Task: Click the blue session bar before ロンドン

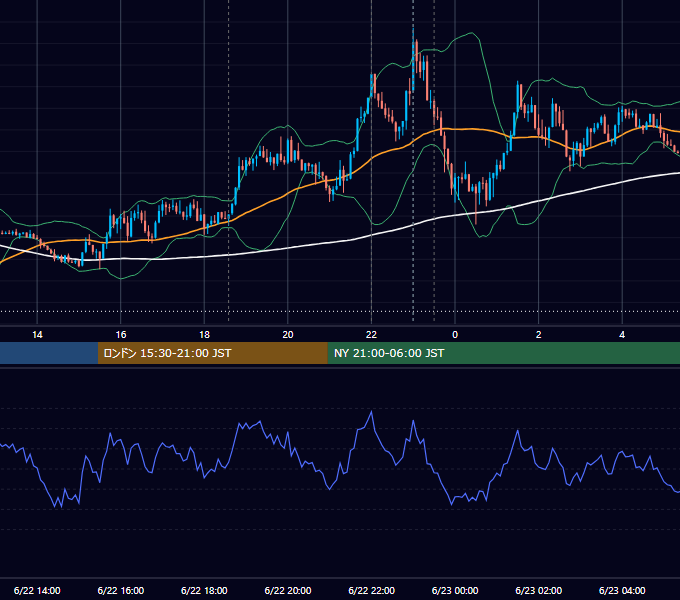Action: (49, 353)
